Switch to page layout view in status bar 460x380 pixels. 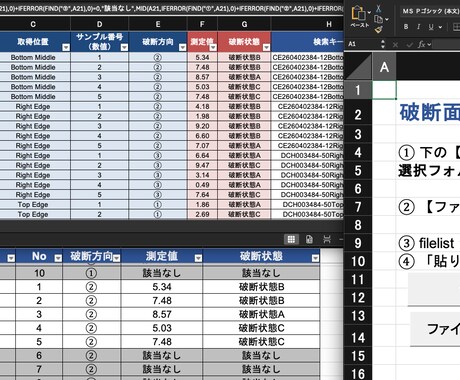coord(309,239)
